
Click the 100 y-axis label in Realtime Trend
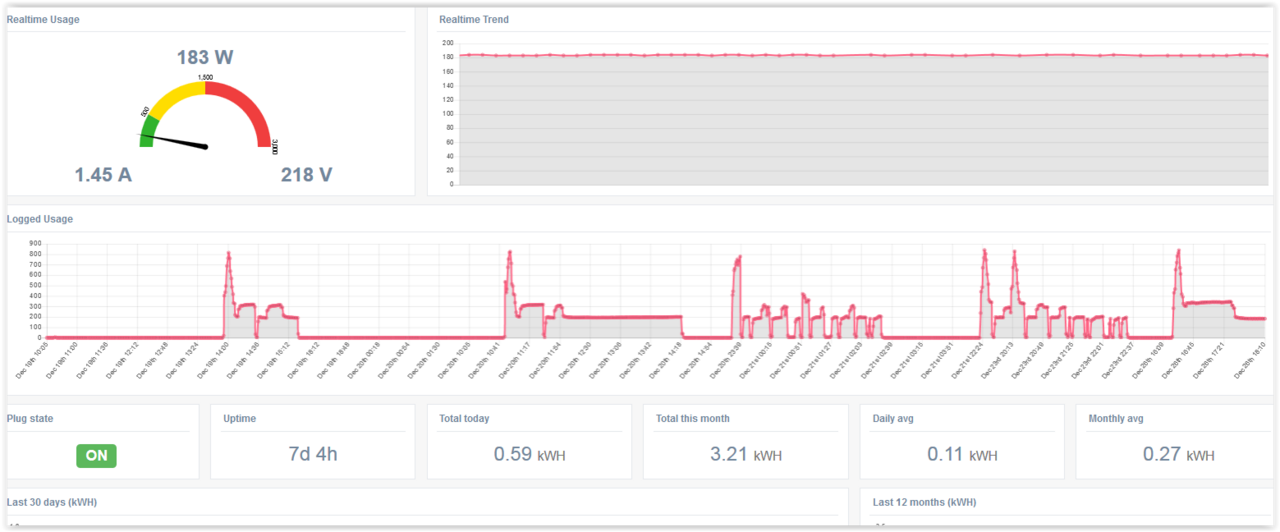click(448, 113)
